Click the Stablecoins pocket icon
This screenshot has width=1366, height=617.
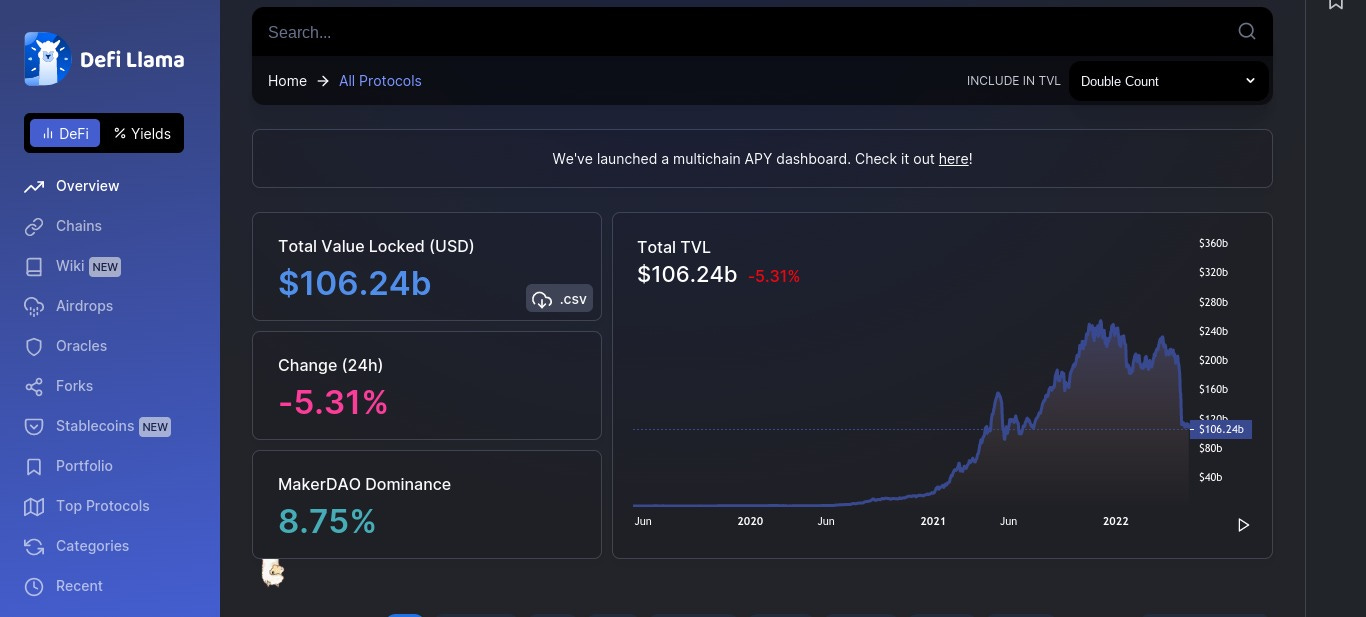pos(34,426)
